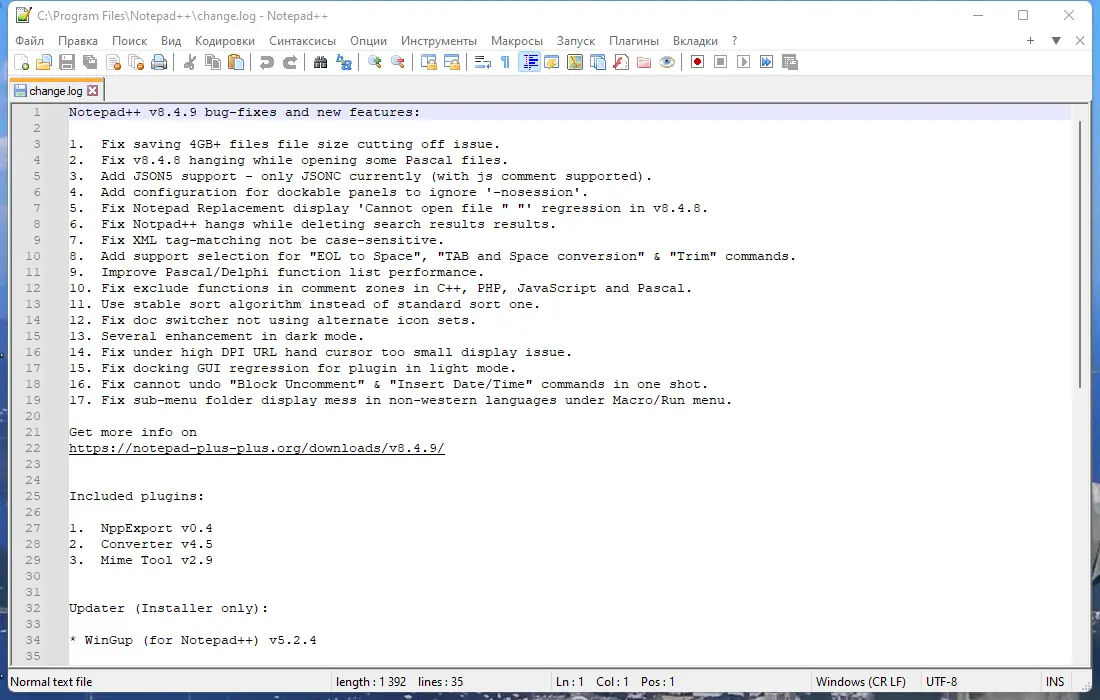Click the plus button in the menu bar
1100x700 pixels.
1031,41
